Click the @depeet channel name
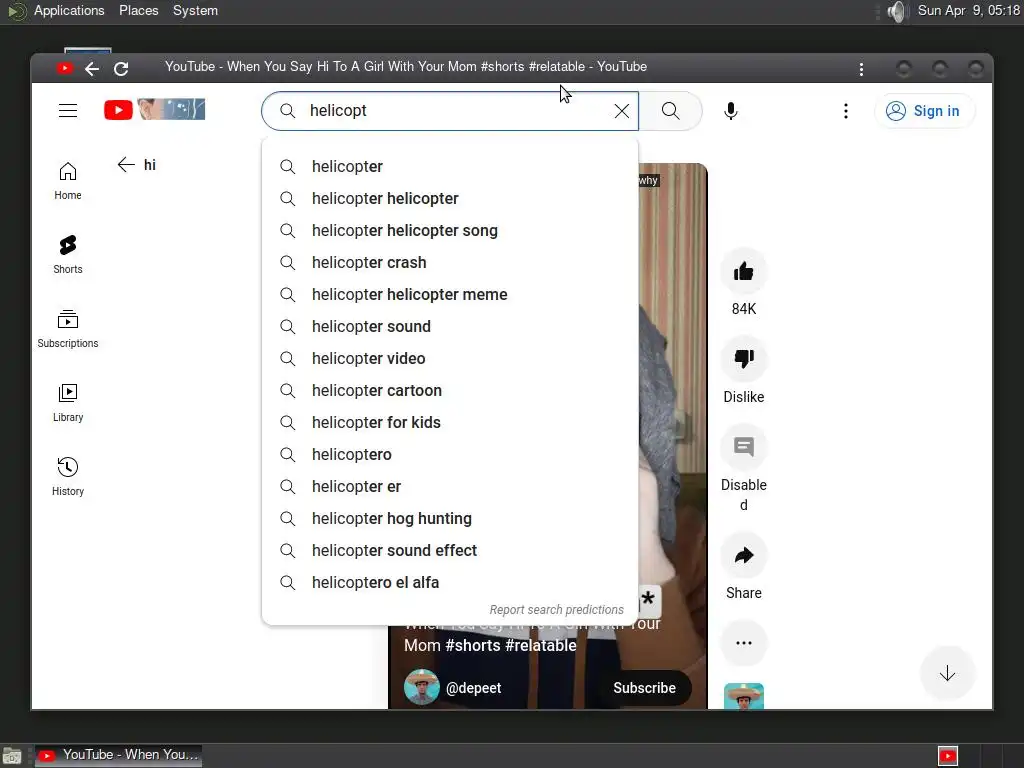 click(473, 688)
